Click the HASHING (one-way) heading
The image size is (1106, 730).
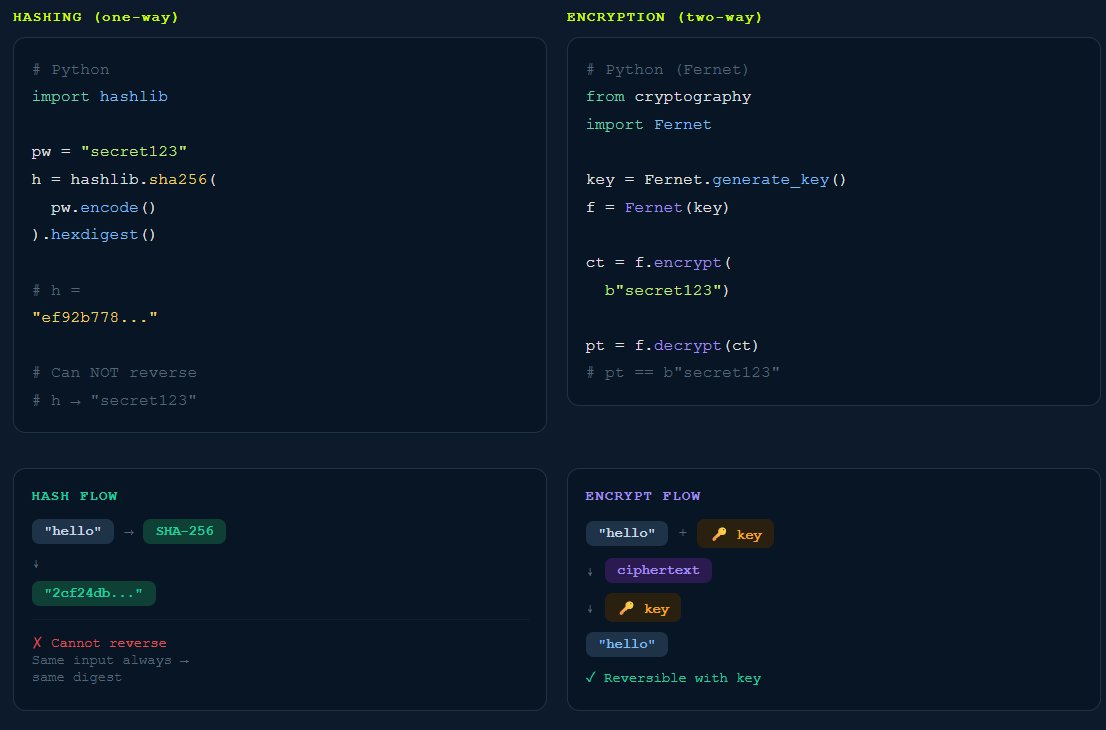(95, 17)
